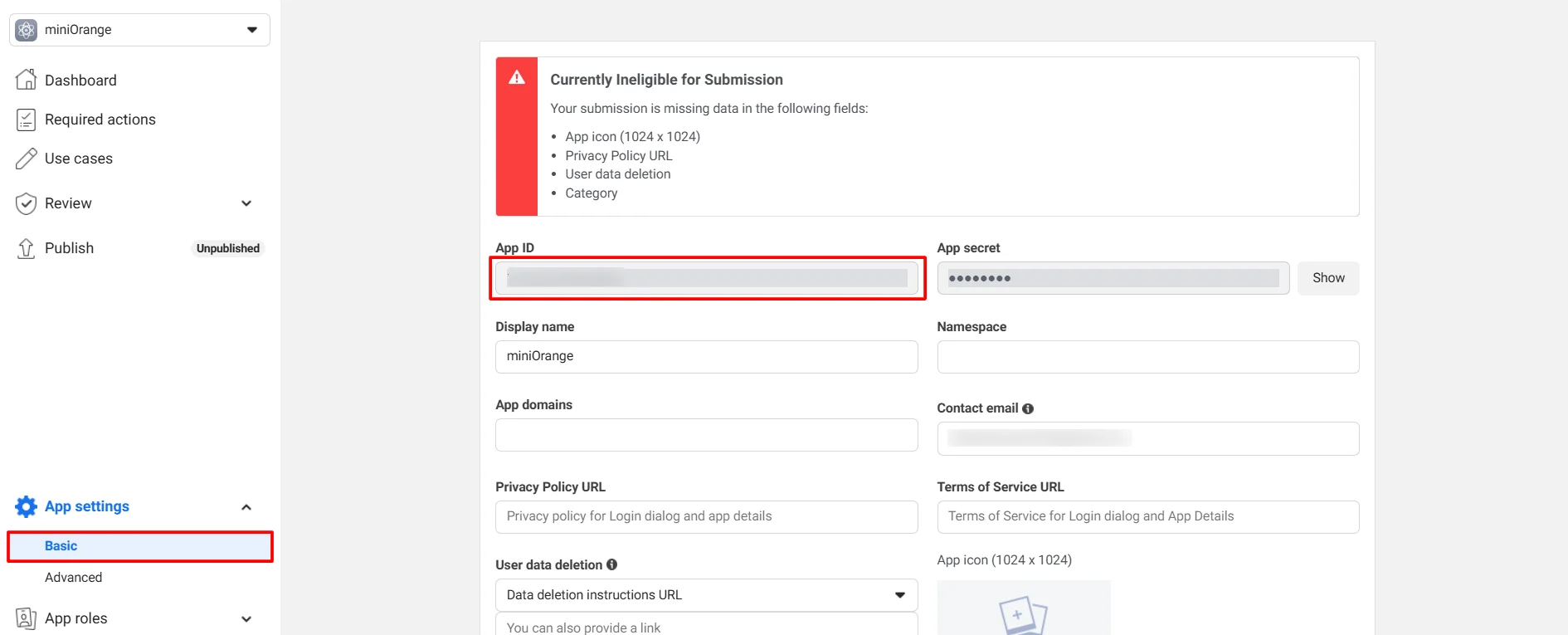Select Advanced settings item

(x=73, y=578)
